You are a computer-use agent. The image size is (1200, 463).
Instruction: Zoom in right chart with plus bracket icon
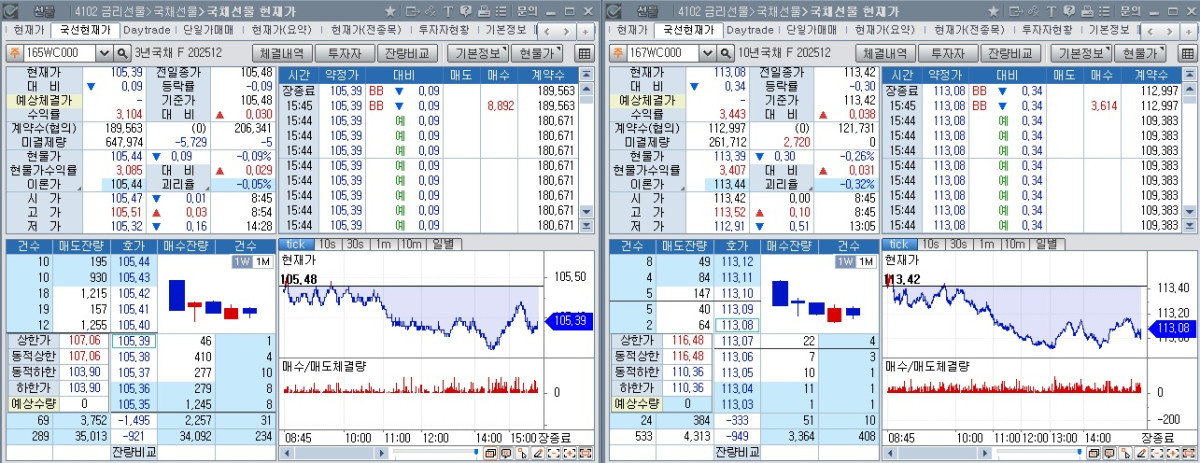coord(1172,453)
